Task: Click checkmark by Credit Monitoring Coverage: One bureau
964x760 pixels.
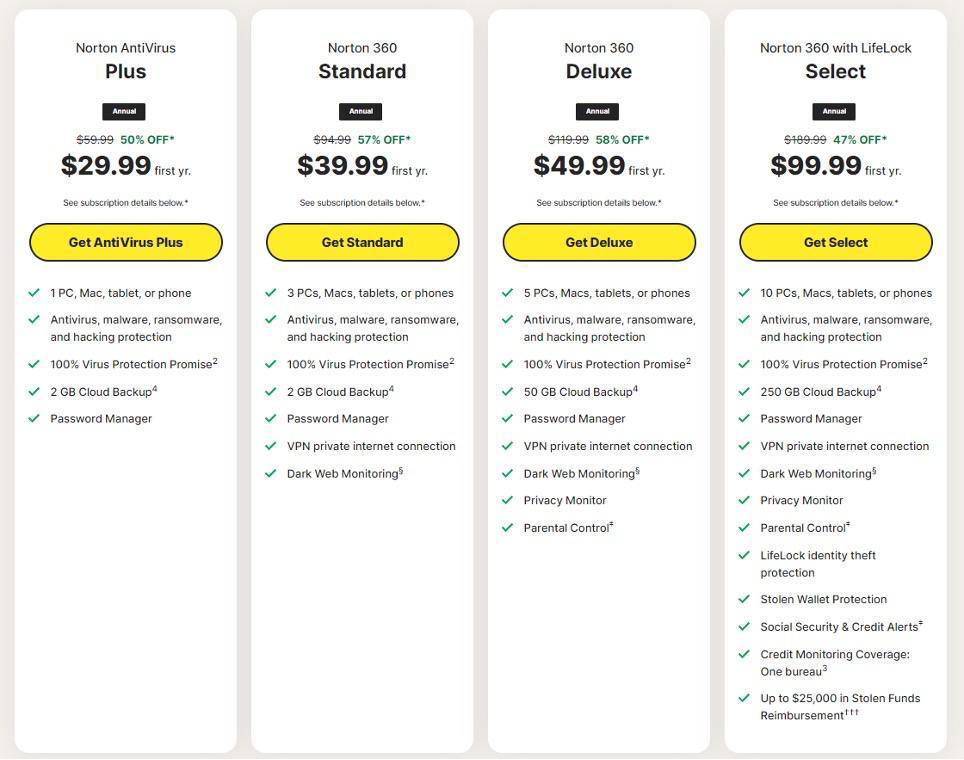Action: pyautogui.click(x=744, y=654)
